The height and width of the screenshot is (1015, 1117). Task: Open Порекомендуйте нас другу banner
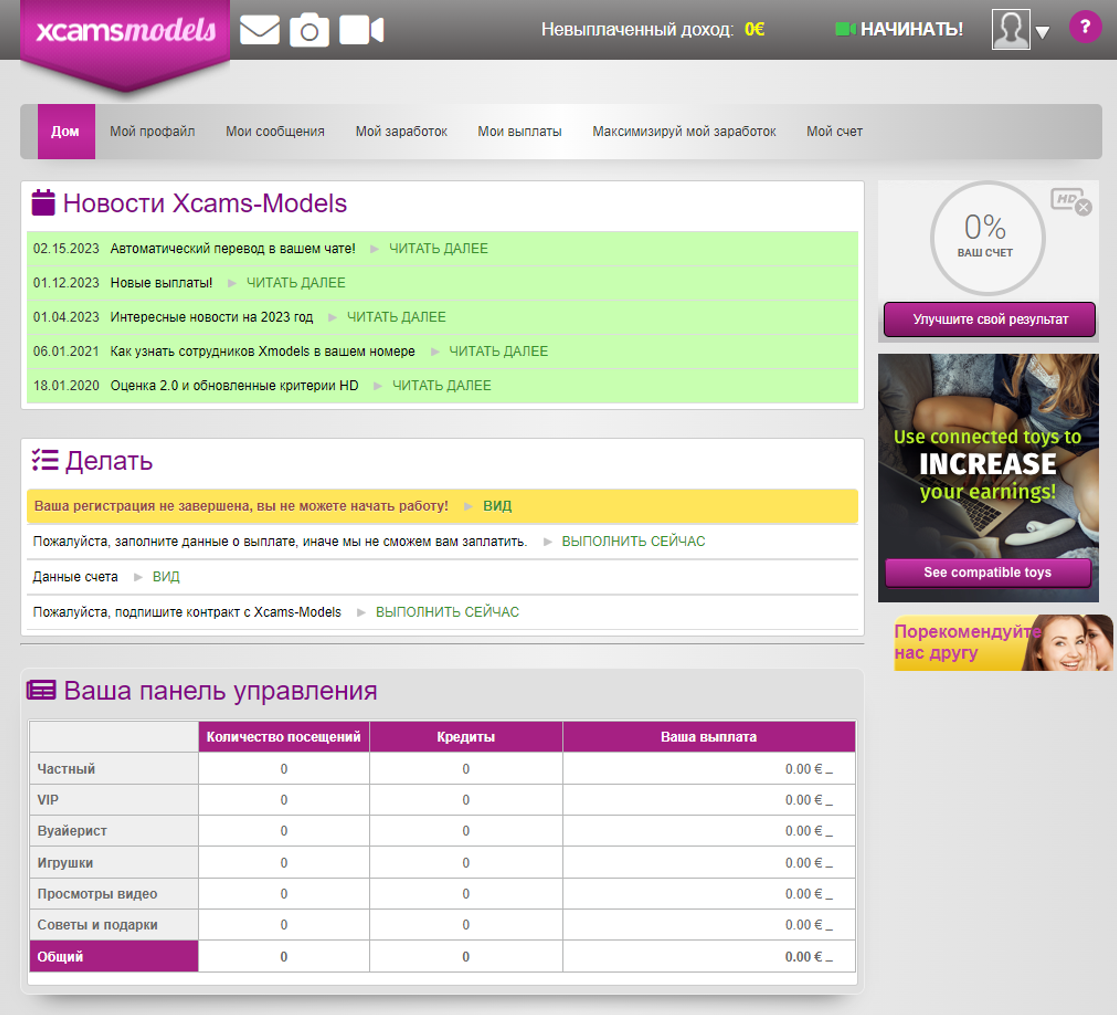[1003, 642]
